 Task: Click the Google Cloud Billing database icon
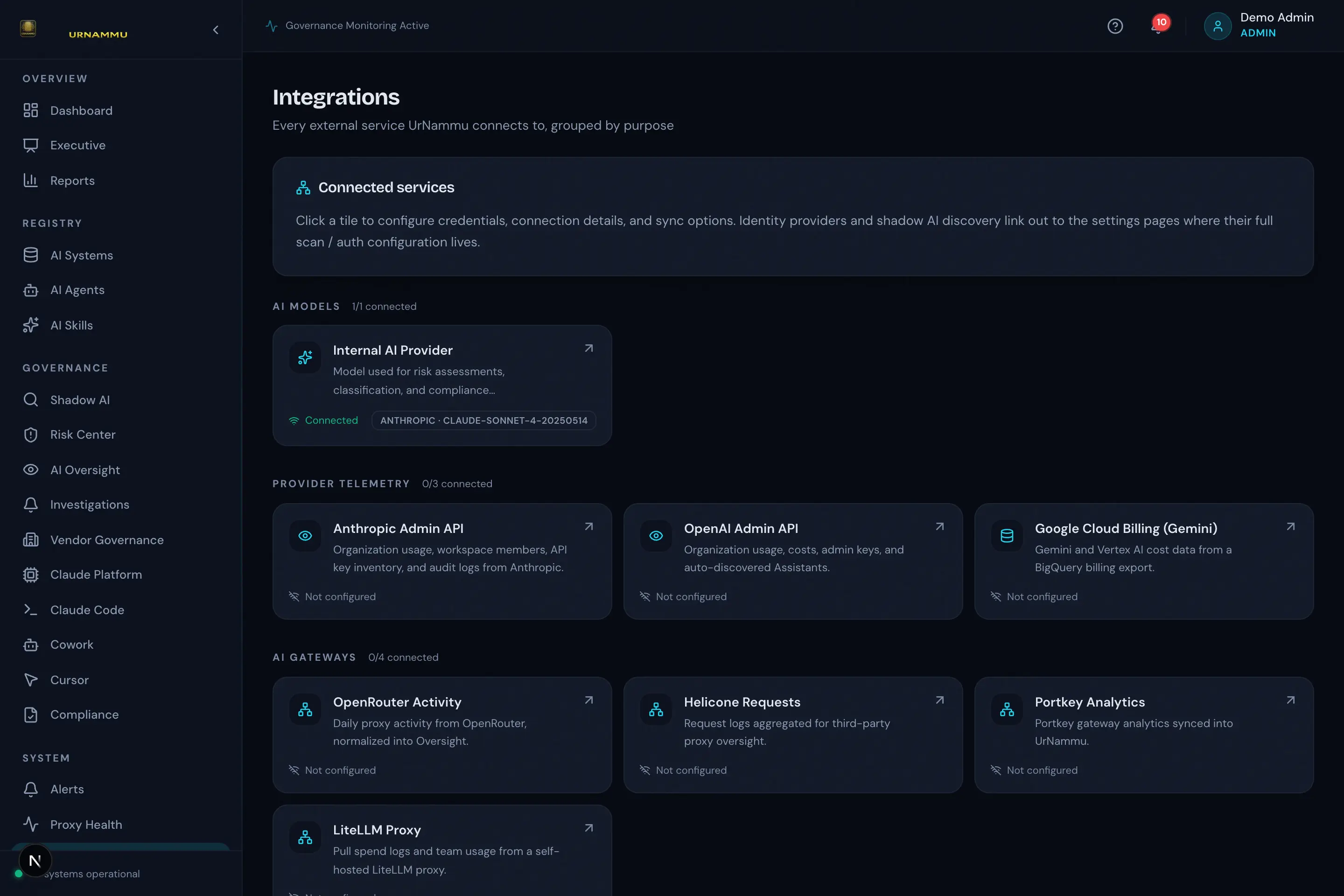[x=1007, y=536]
